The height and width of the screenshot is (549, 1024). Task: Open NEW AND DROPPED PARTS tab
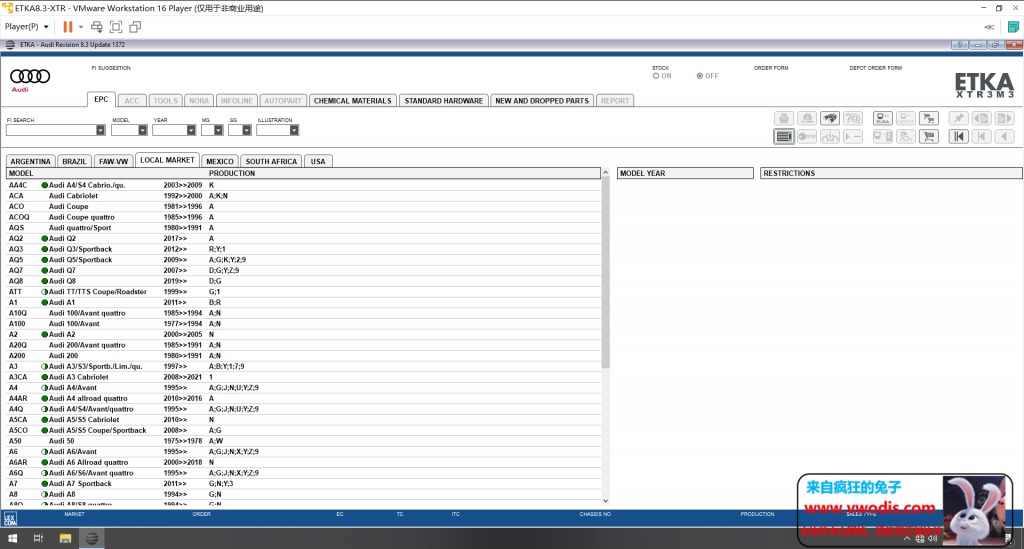tap(542, 101)
